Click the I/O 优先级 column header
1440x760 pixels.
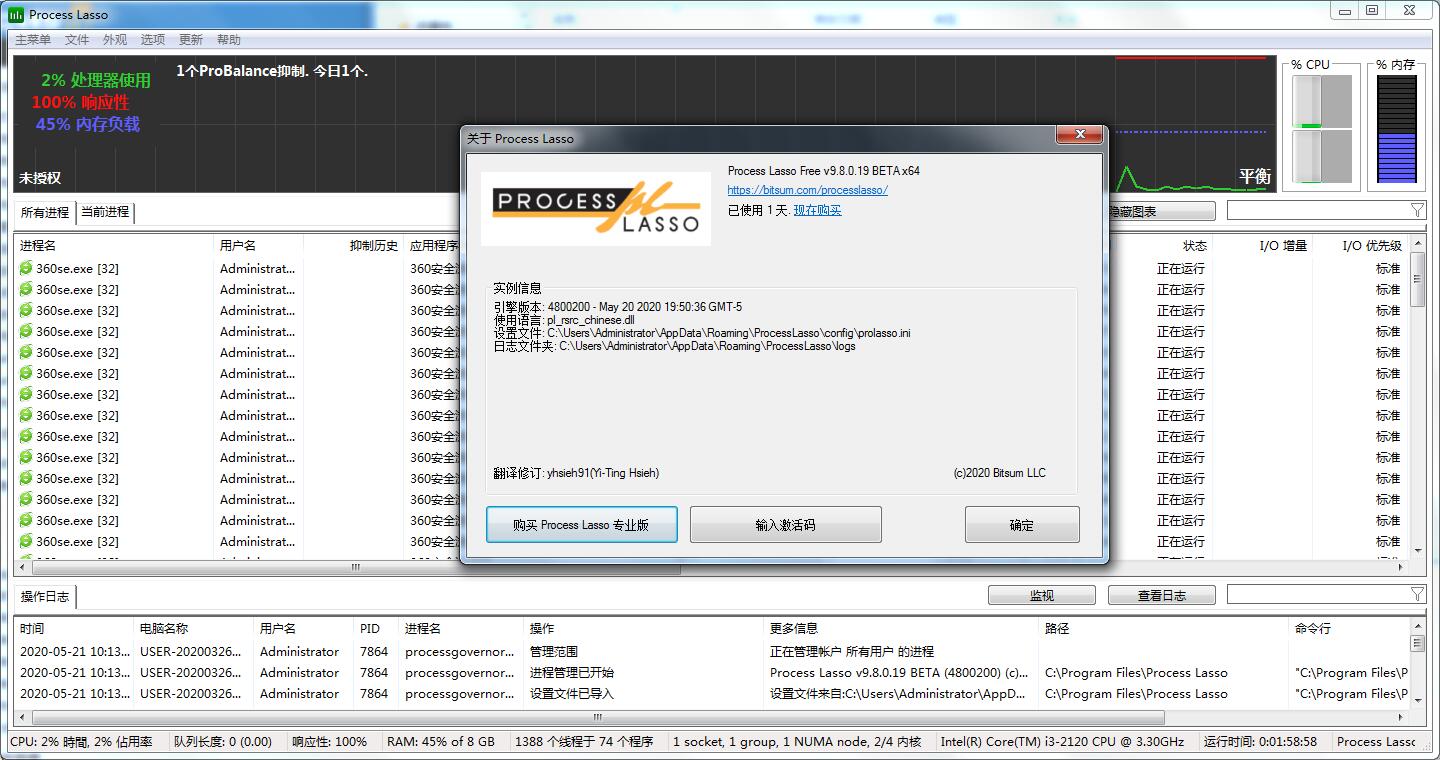(x=1360, y=245)
